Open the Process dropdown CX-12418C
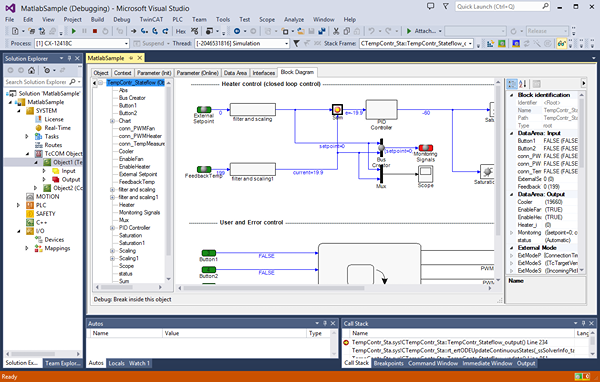 126,44
